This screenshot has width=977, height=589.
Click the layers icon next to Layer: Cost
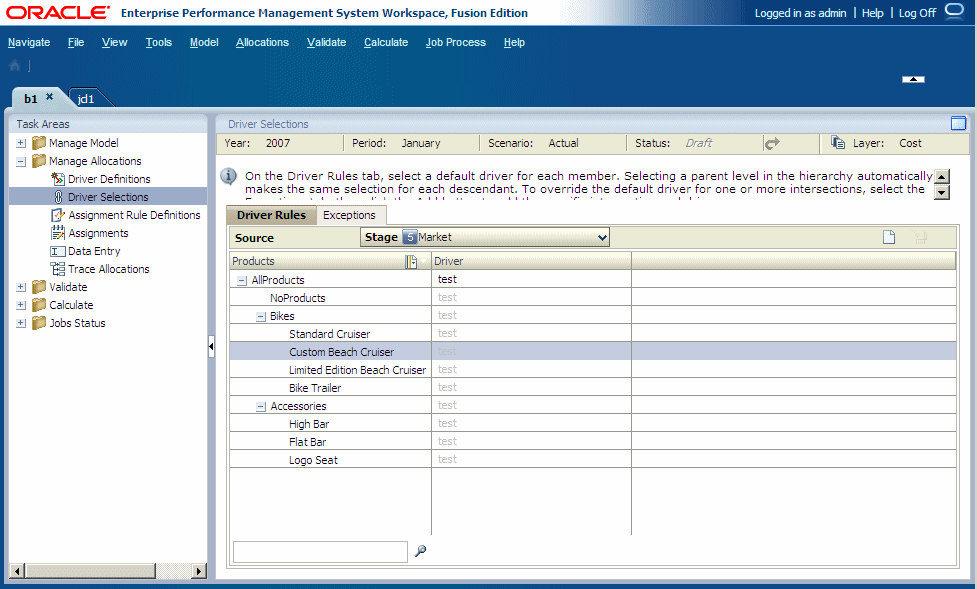point(837,143)
